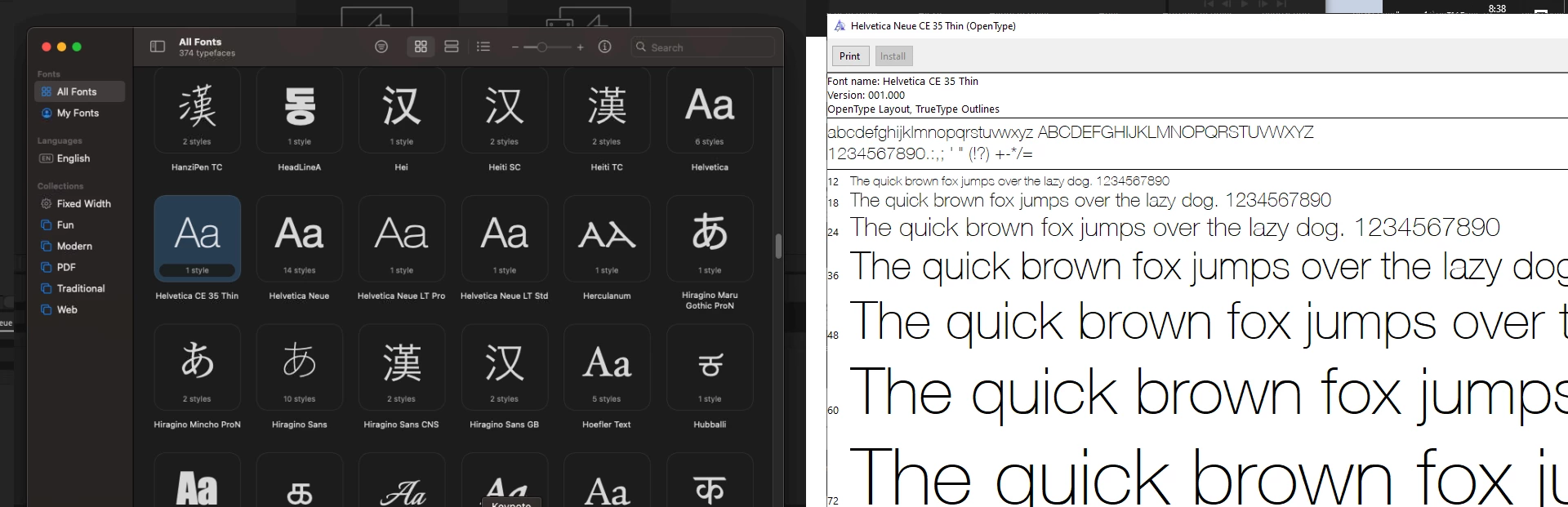Switch to list view in Font Book
This screenshot has width=1568, height=507.
coord(483,47)
